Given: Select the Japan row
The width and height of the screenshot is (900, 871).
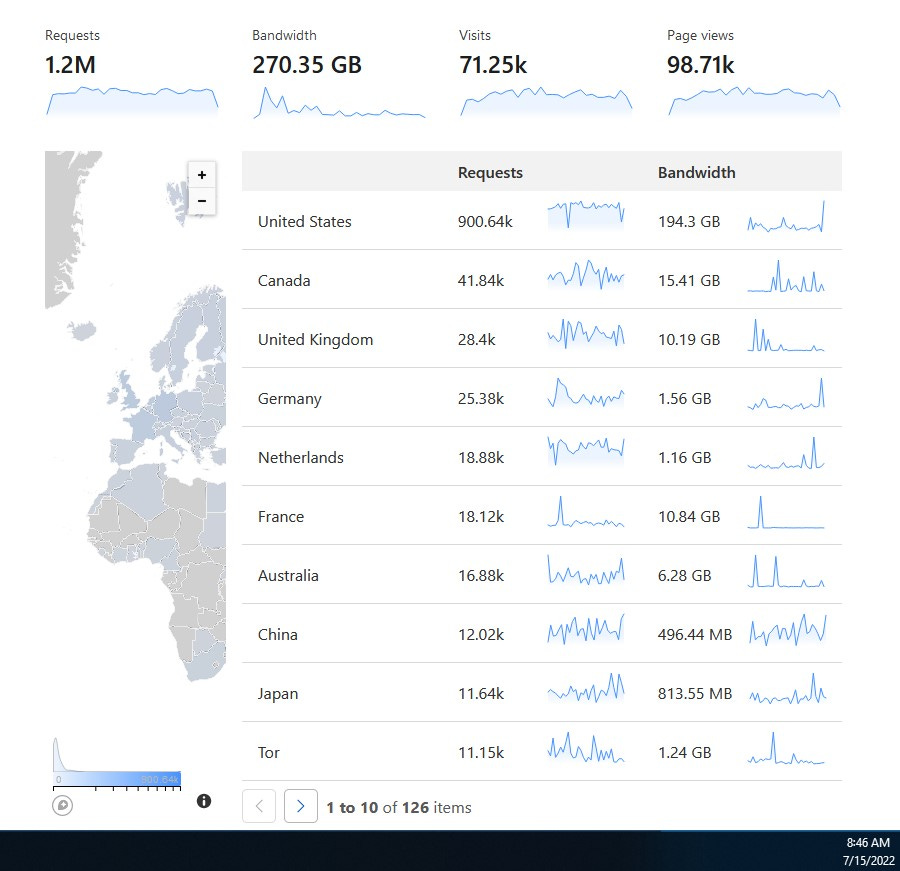Looking at the screenshot, I should 542,694.
